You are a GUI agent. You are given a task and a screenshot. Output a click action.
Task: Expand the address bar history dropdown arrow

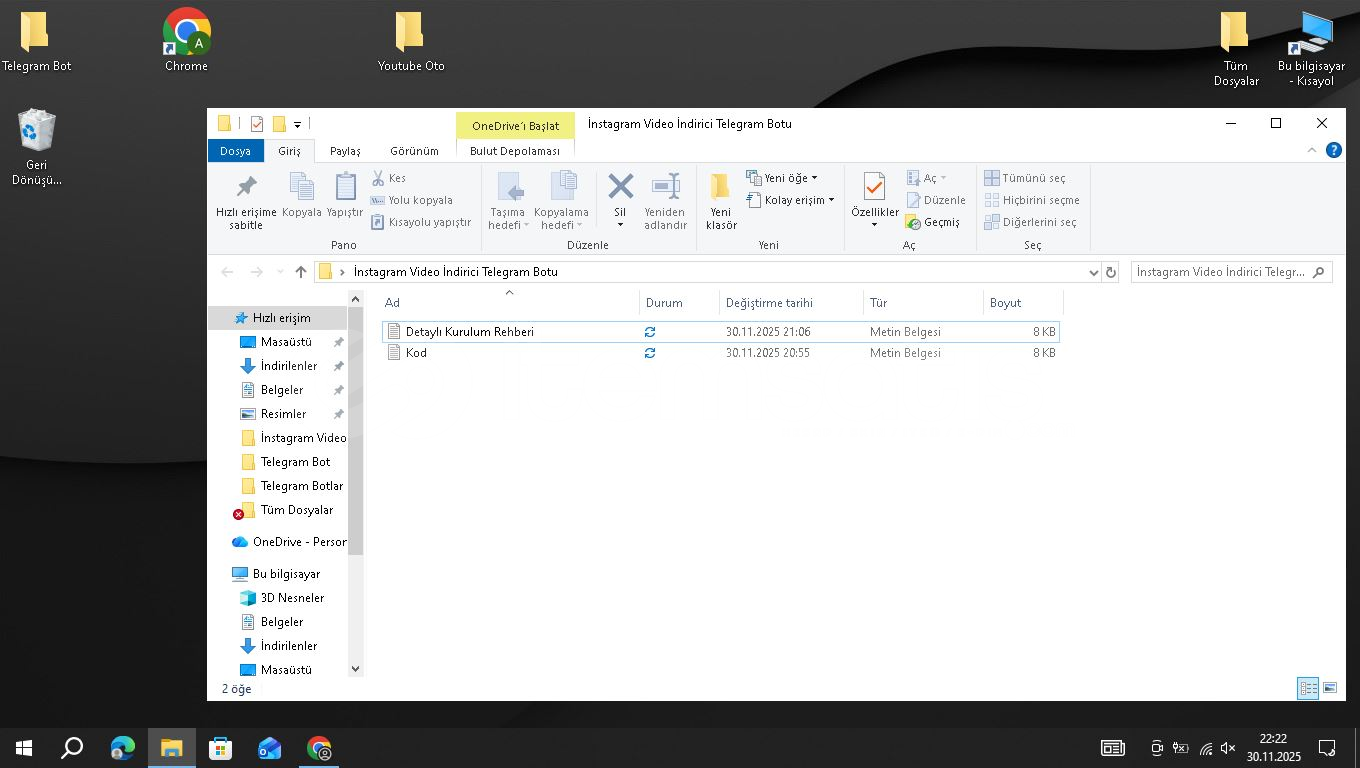tap(1093, 272)
